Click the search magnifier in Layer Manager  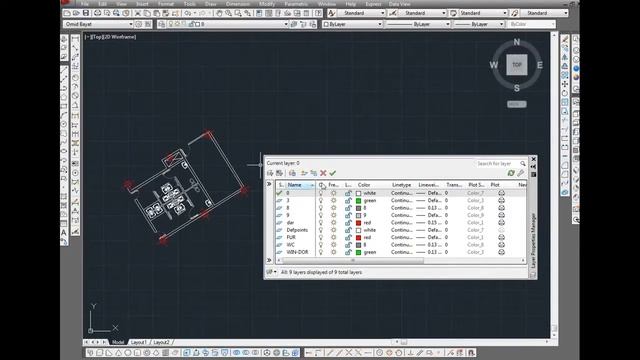(522, 164)
